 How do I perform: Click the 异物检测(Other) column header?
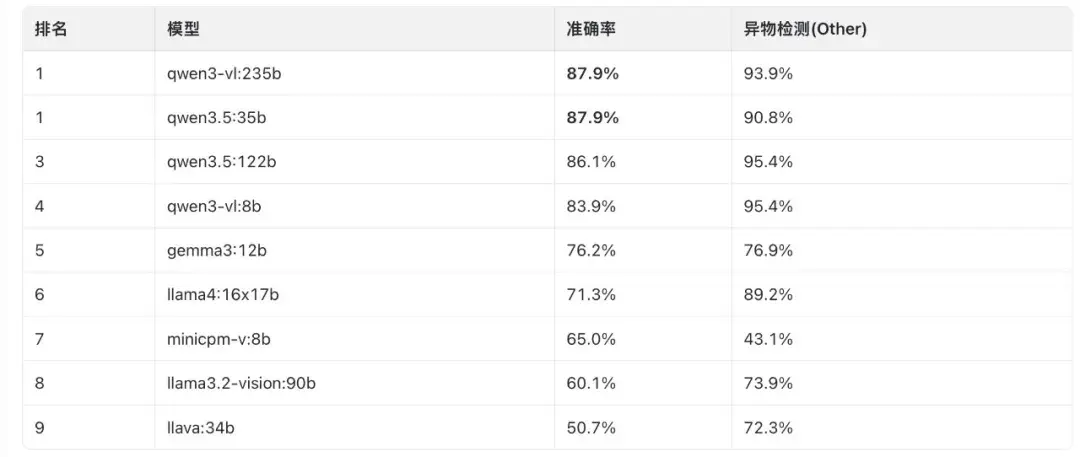point(798,29)
